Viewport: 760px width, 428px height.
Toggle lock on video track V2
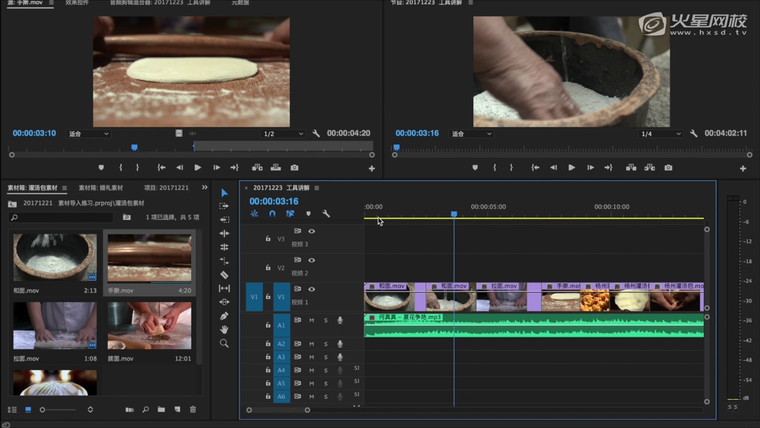pos(268,268)
